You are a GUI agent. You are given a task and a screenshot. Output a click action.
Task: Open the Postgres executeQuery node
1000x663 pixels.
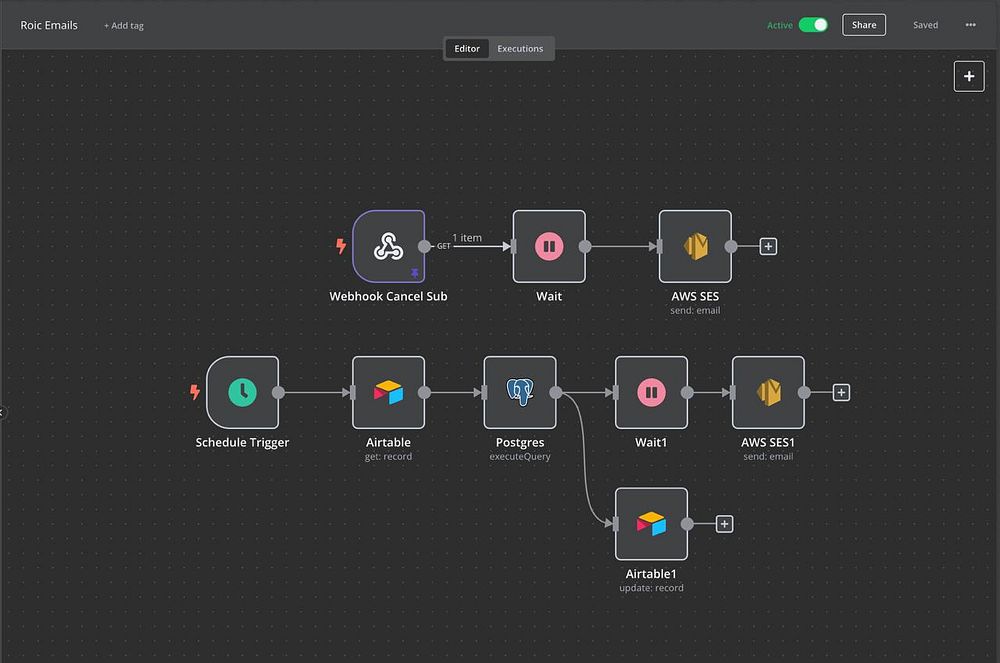[x=520, y=392]
